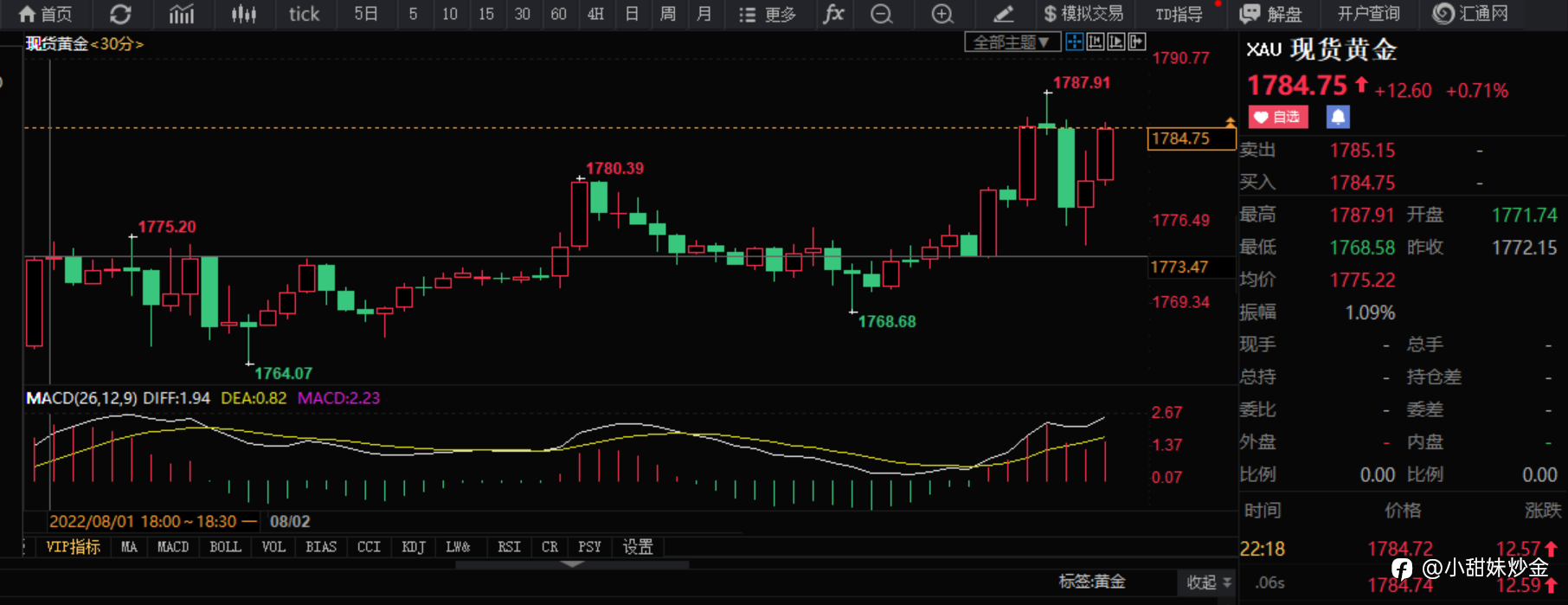The height and width of the screenshot is (605, 1568).
Task: Click the horizontal scrollbar below the indicator tabs
Action: 572,564
